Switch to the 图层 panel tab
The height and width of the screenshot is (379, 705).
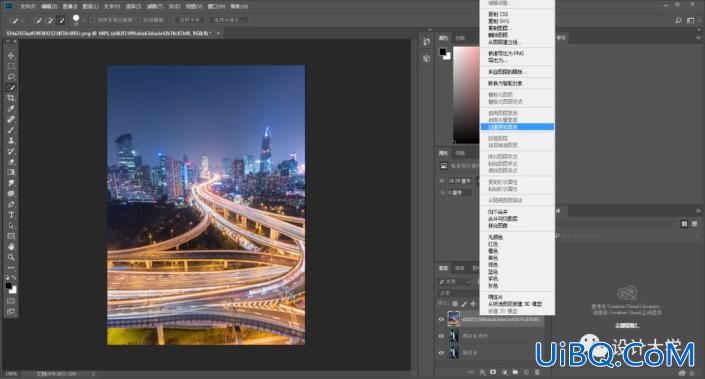pyautogui.click(x=443, y=268)
